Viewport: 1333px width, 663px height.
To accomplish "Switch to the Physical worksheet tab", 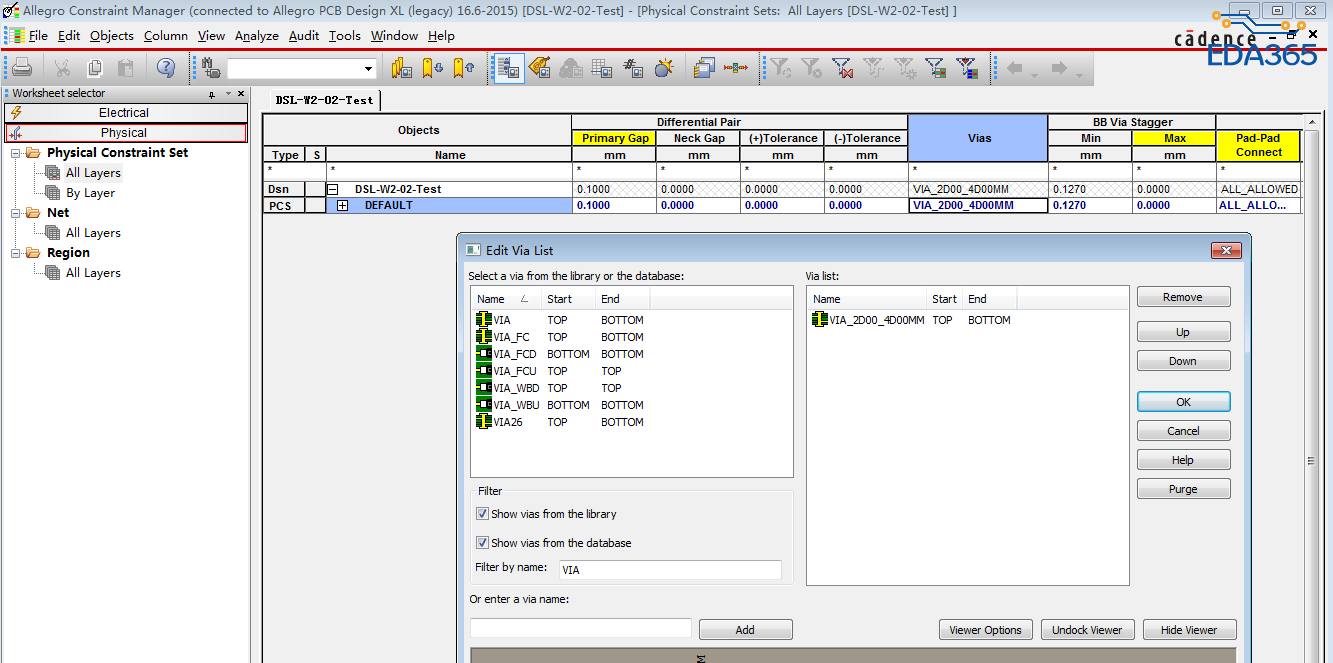I will point(124,133).
